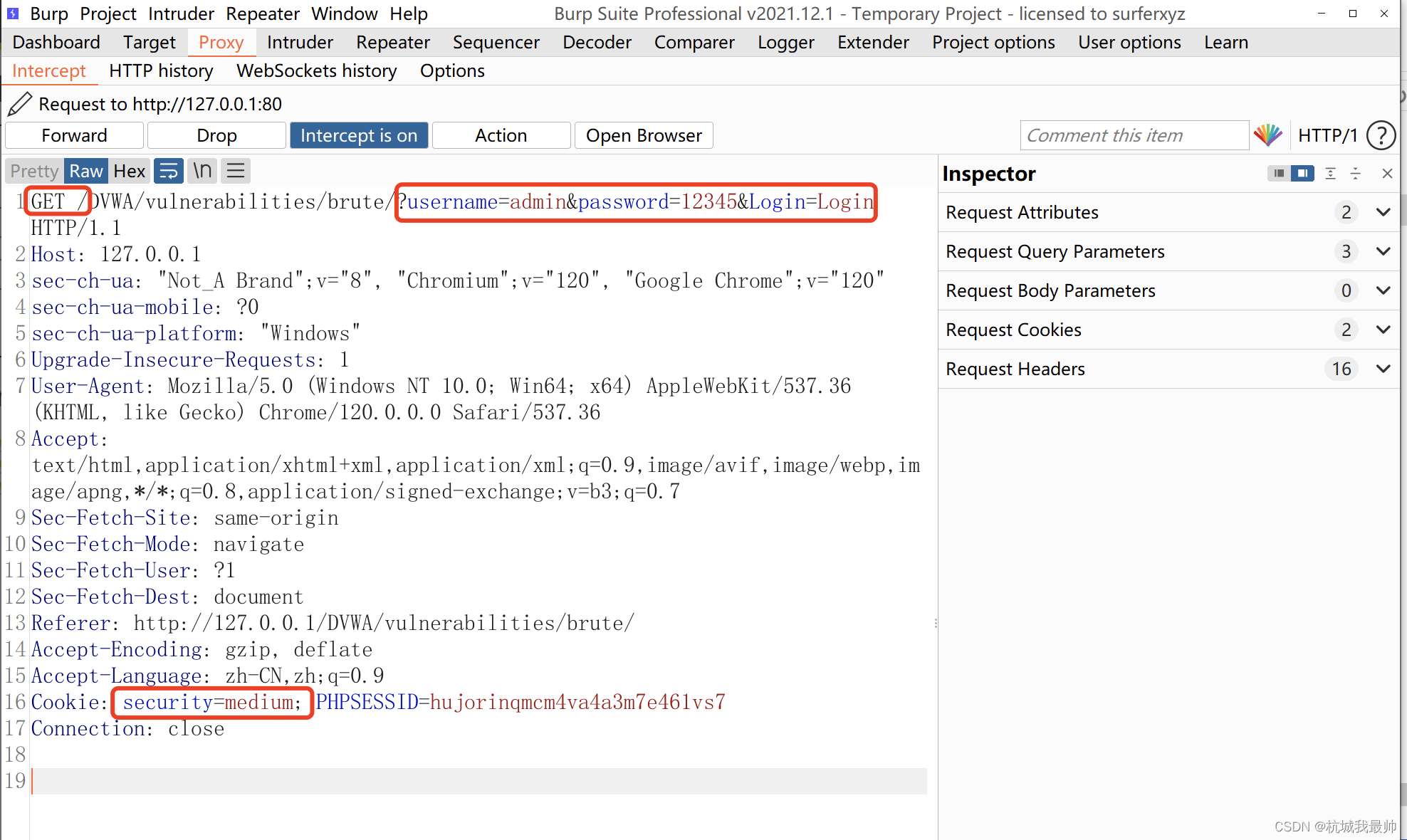Viewport: 1407px width, 840px height.
Task: Switch editor to Hex view
Action: (x=130, y=171)
